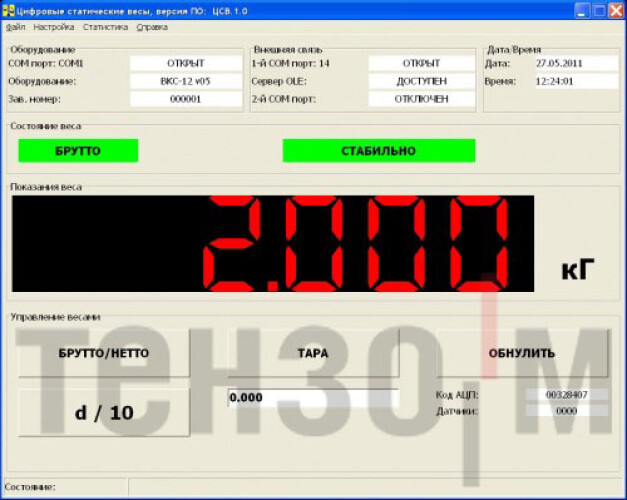The height and width of the screenshot is (500, 627).
Task: Click the green БРУТТО status indicator
Action: pyautogui.click(x=78, y=151)
